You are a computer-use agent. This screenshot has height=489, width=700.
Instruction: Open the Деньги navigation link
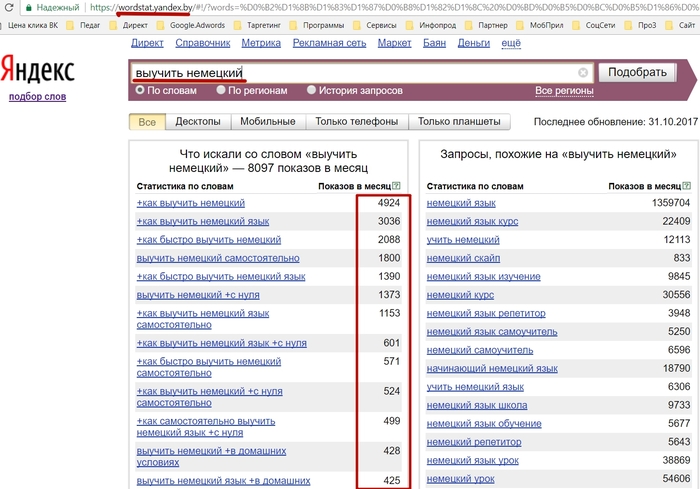tap(474, 43)
